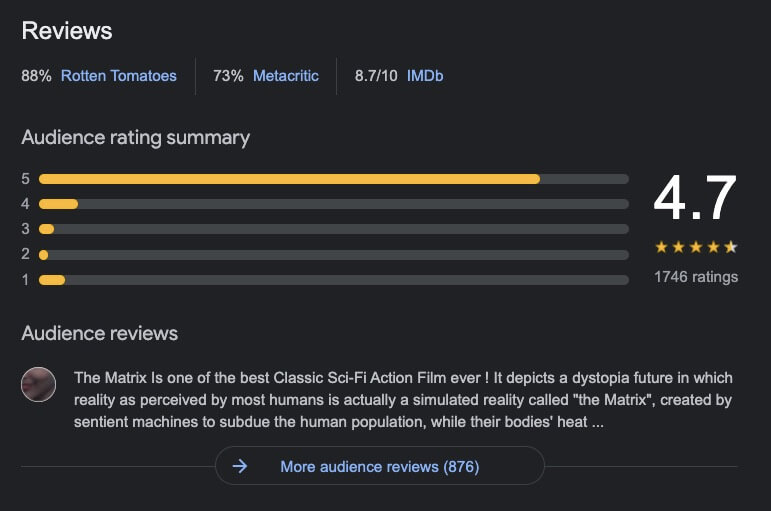Select the 2-star rating bar
This screenshot has width=771, height=511.
click(x=334, y=255)
